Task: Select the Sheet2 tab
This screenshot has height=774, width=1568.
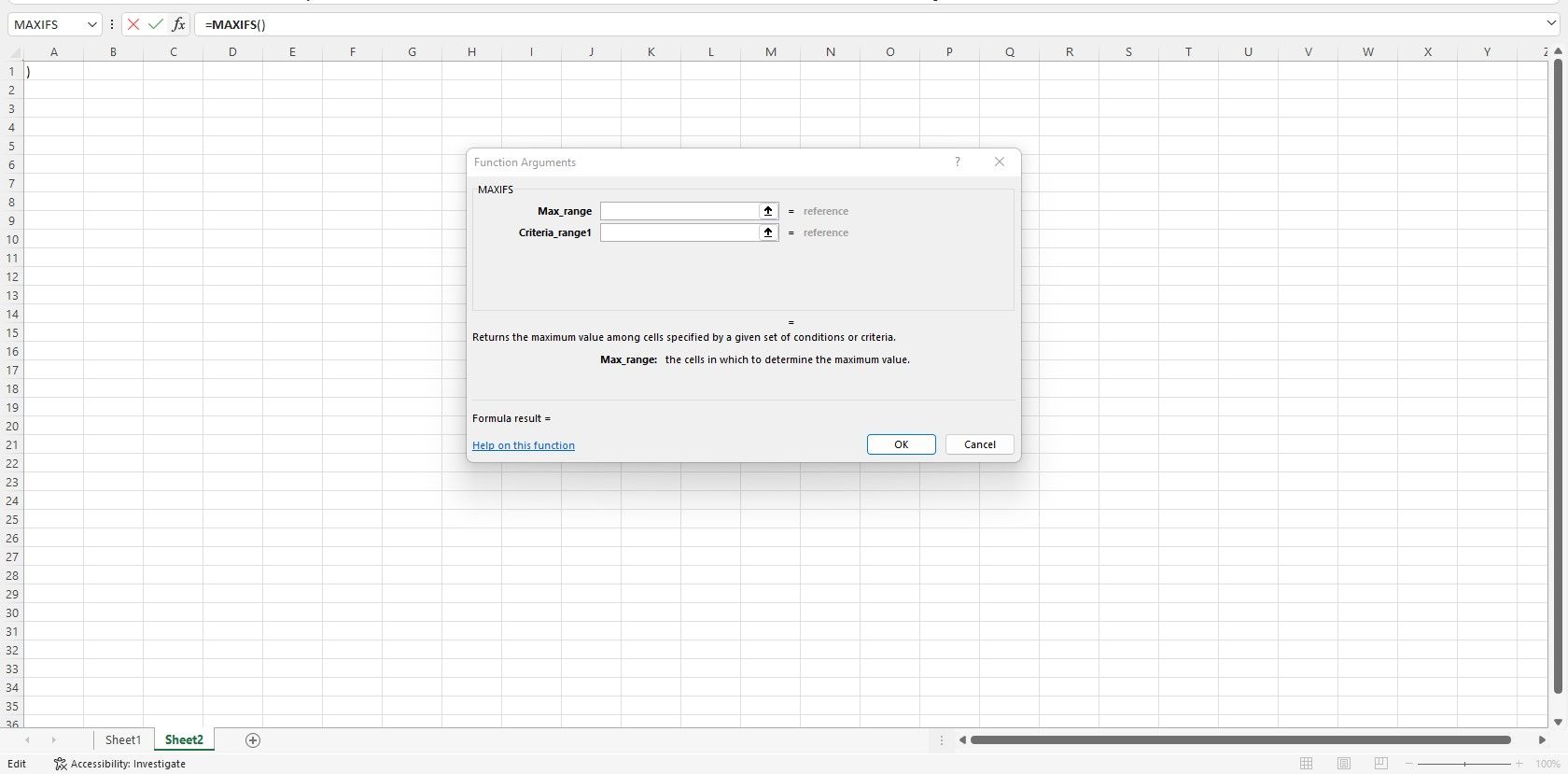Action: (184, 740)
